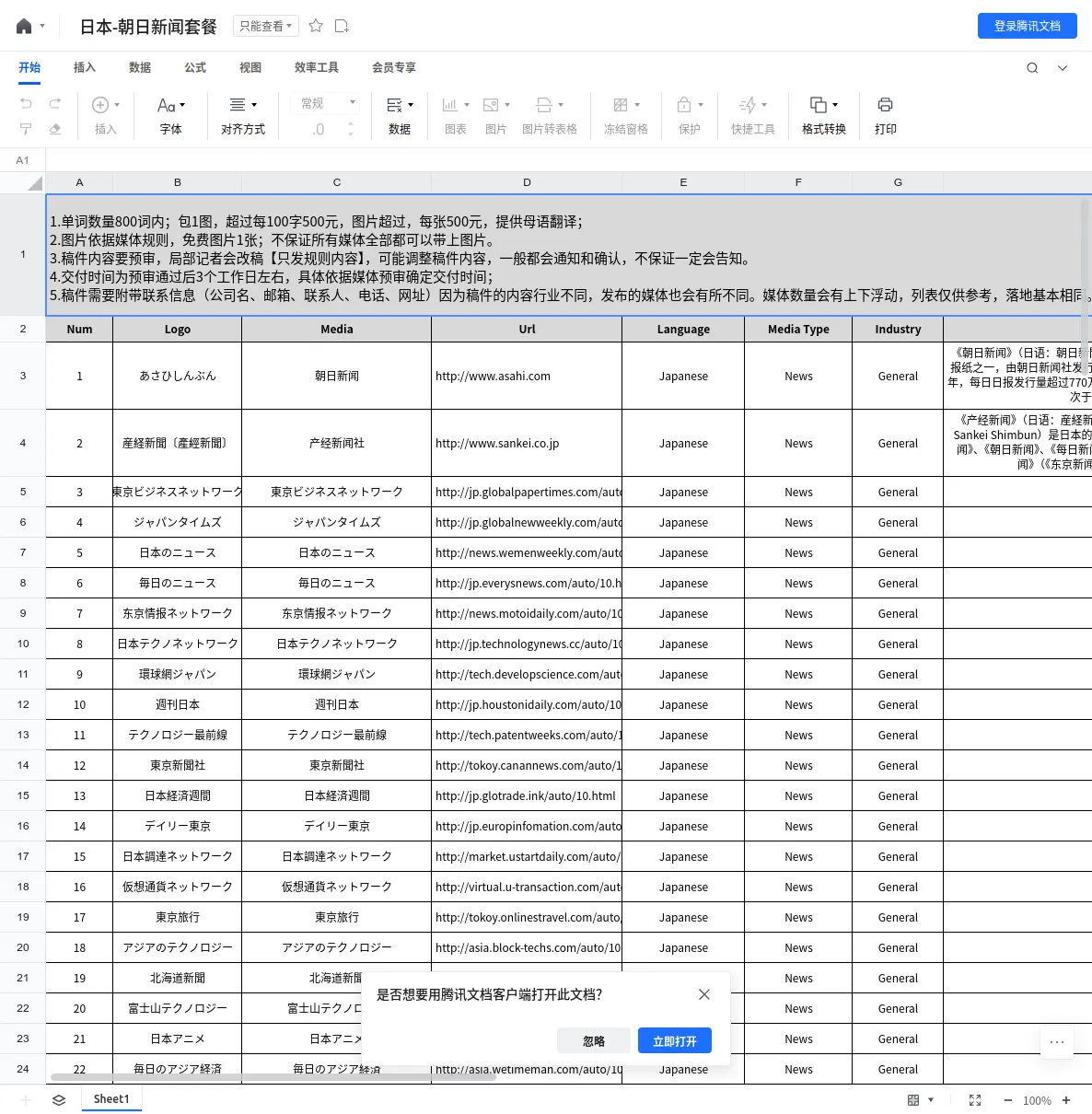Select column D header
Screen dimensions: 1092x1114
click(527, 182)
